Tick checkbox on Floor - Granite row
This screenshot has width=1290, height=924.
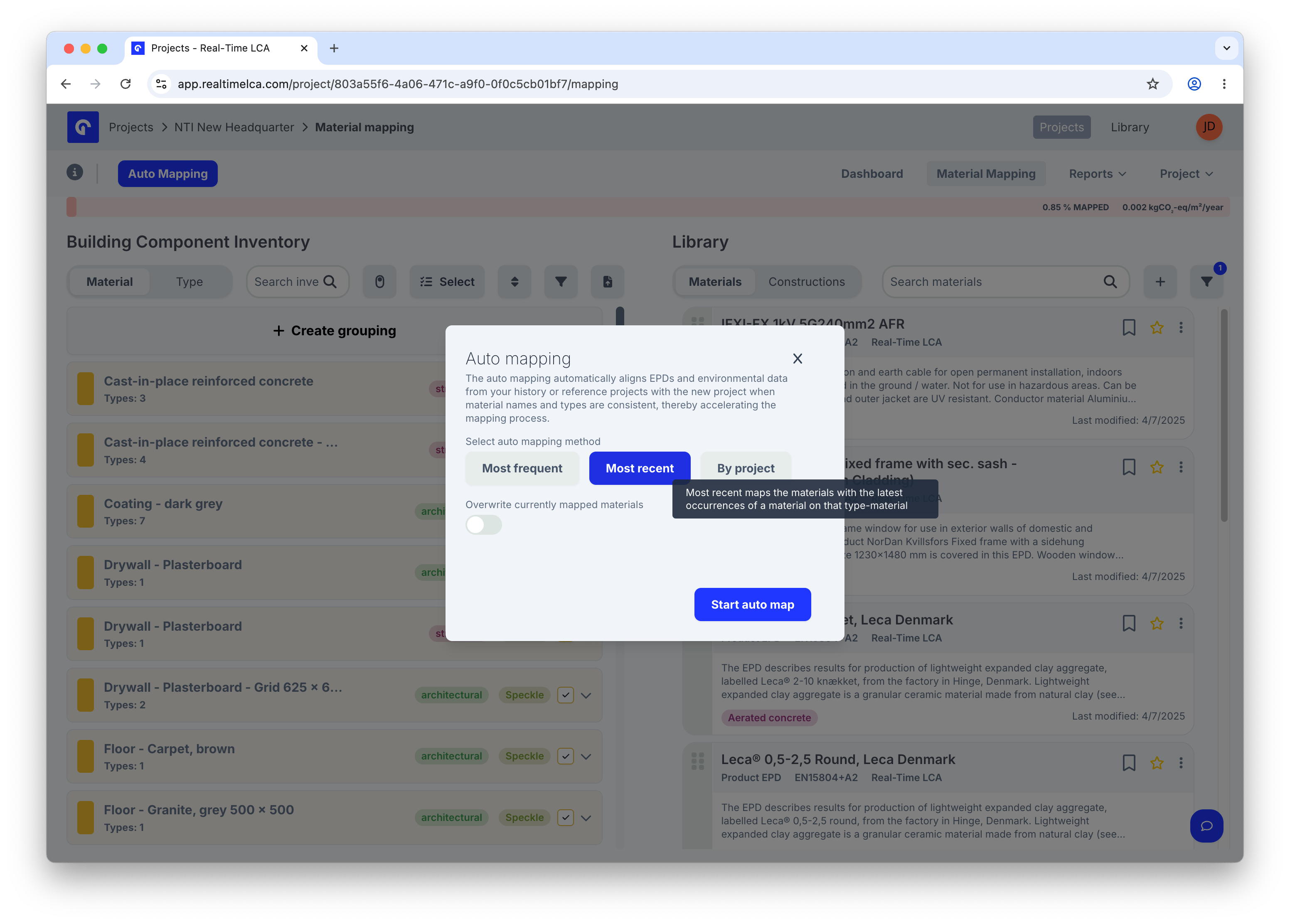point(565,818)
